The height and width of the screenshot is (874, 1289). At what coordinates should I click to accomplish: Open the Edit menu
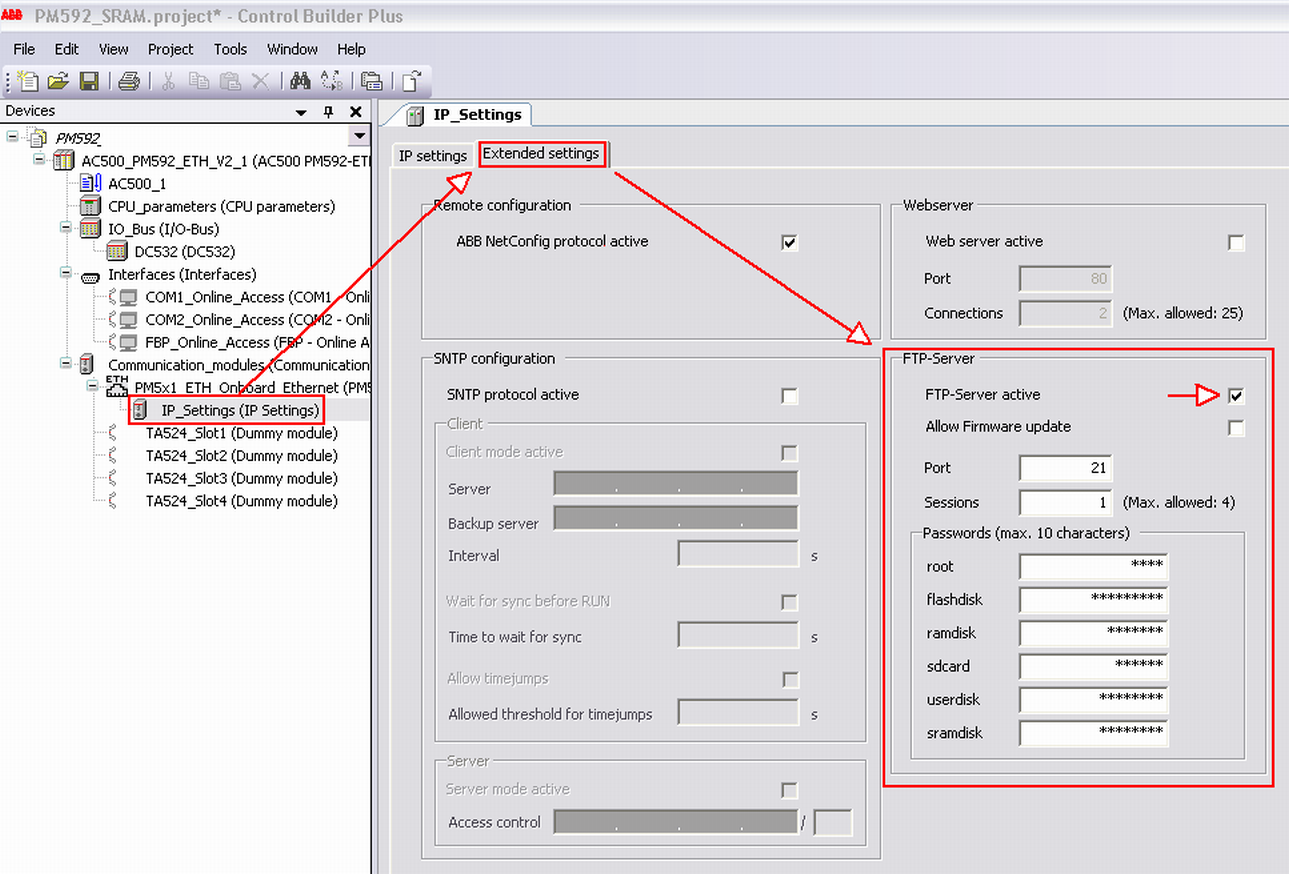click(x=67, y=49)
